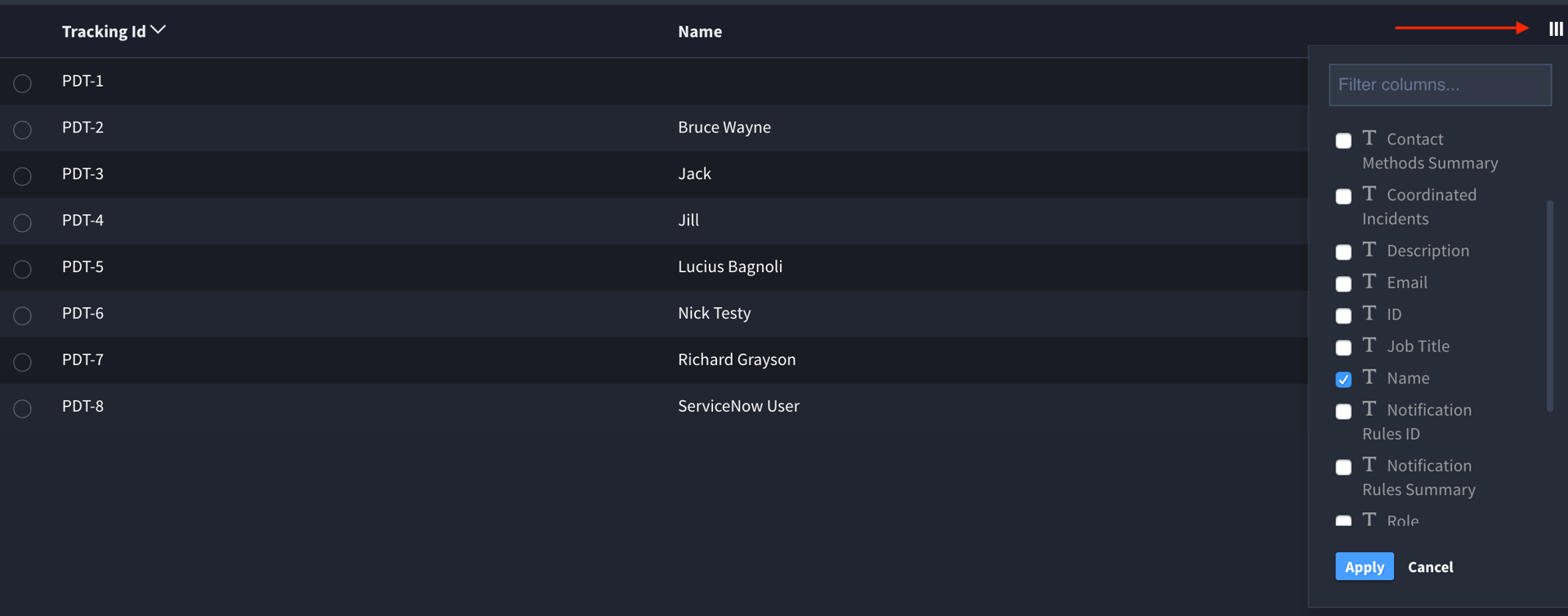Type in the Filter columns field
The height and width of the screenshot is (616, 1568).
pos(1439,85)
